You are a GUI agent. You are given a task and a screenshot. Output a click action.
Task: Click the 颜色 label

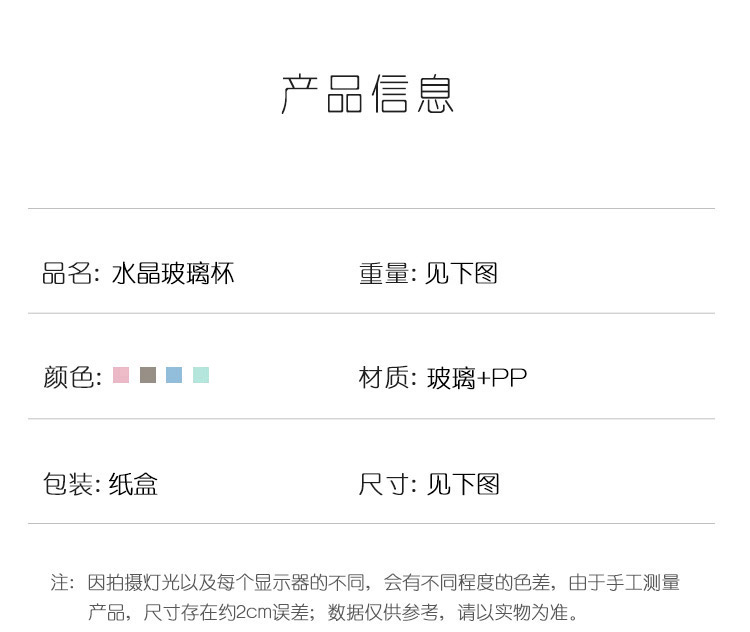(x=68, y=377)
